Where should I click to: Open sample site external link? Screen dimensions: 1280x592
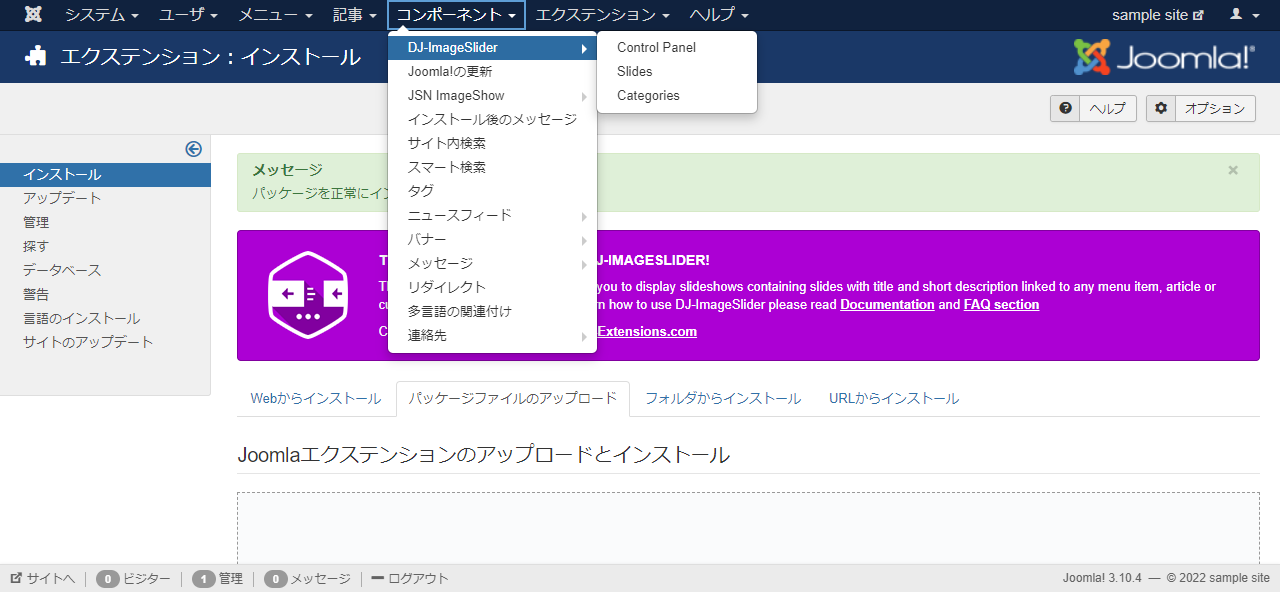[1157, 15]
